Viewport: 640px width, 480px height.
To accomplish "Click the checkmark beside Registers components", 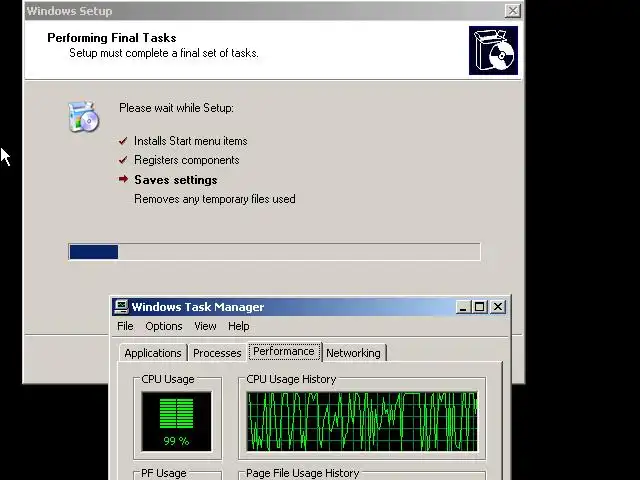I will [x=123, y=160].
